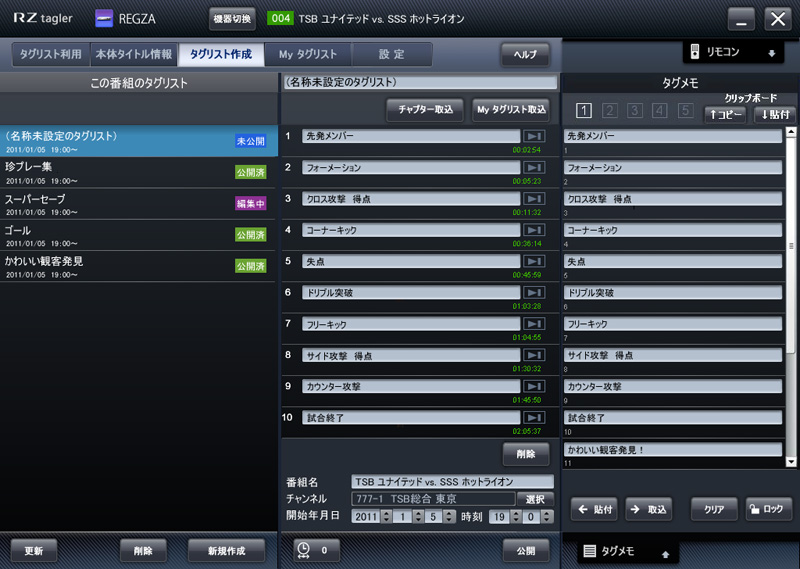Click チャプター取込 import button
The image size is (800, 569).
pos(425,110)
